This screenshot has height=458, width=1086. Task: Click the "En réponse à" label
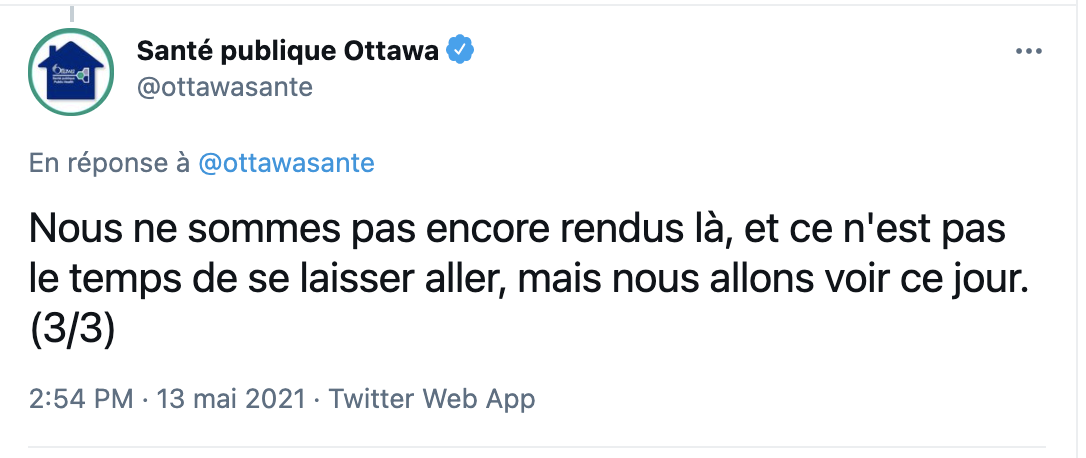click(x=110, y=163)
